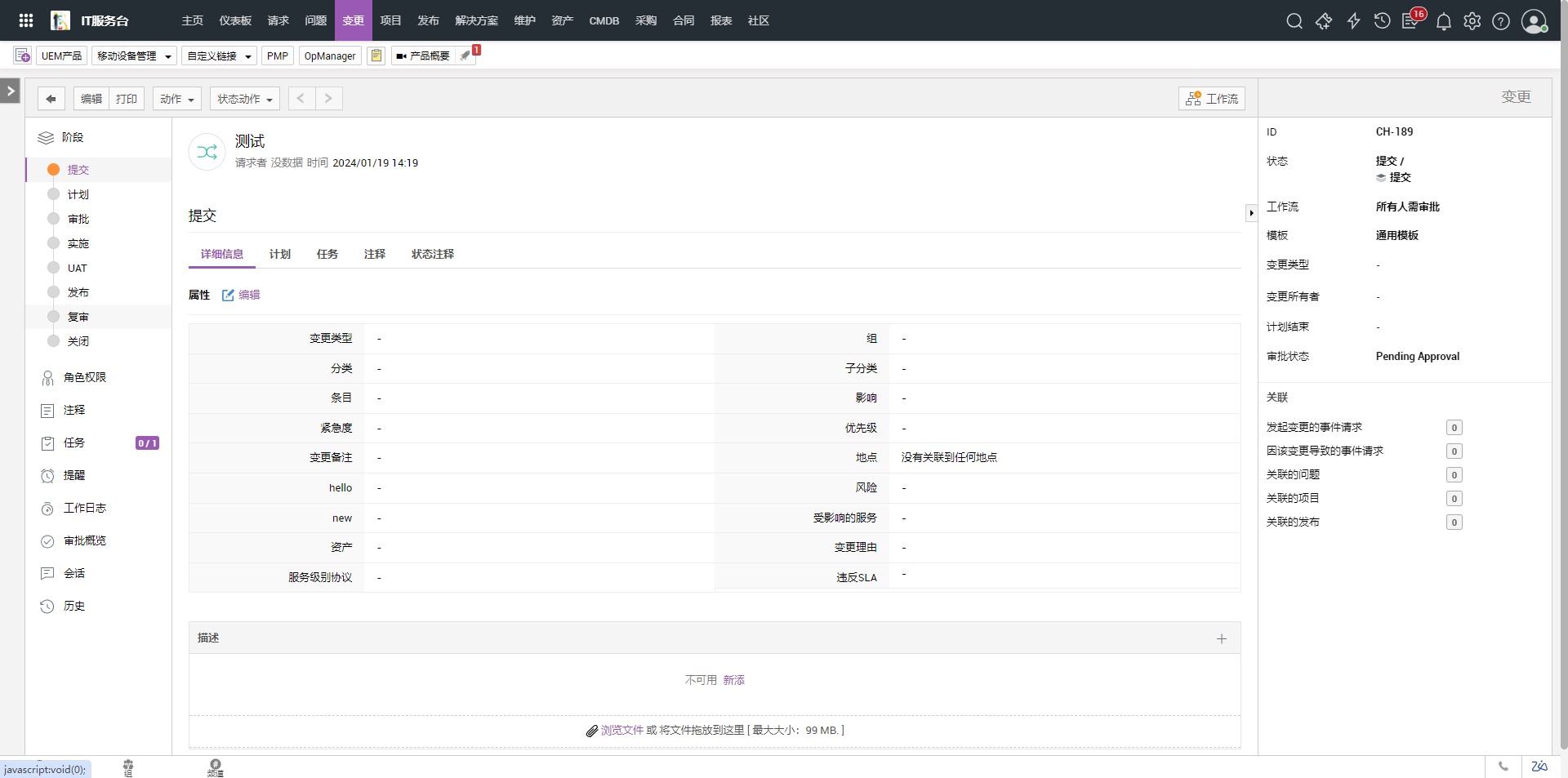Image resolution: width=1568 pixels, height=778 pixels.
Task: Click the back arrow button
Action: coord(51,99)
